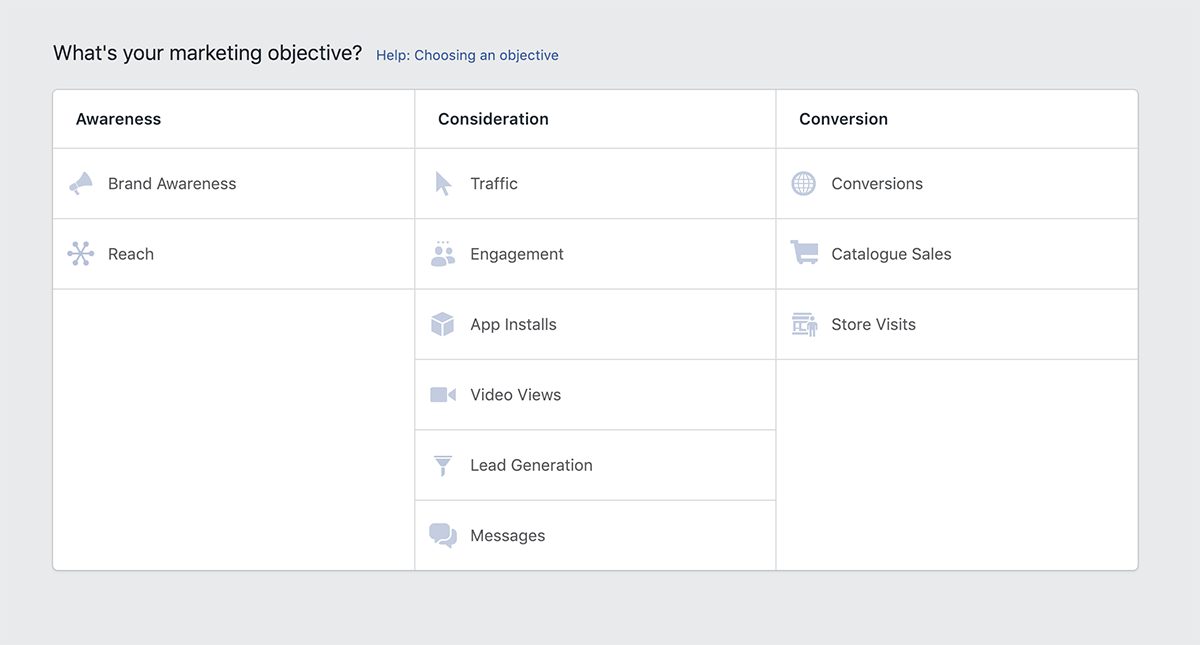This screenshot has height=645, width=1200.
Task: Select the Lead Generation objective
Action: coord(595,465)
